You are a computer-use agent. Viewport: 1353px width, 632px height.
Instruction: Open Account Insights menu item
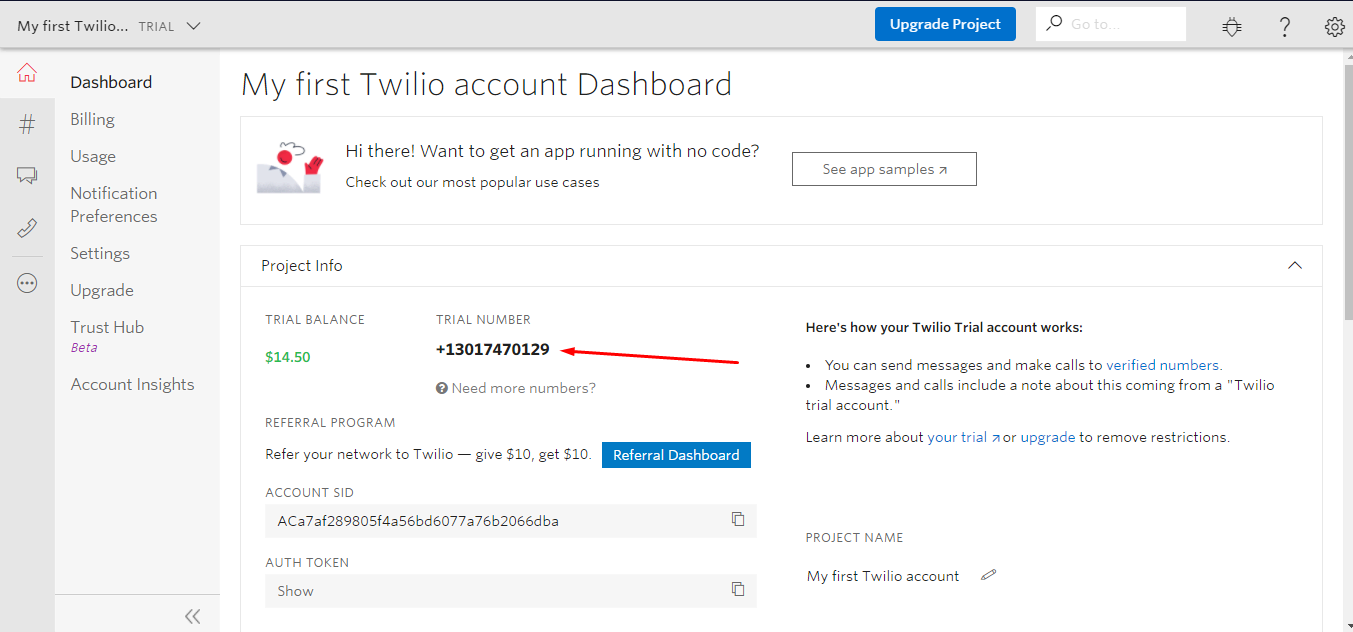coord(132,384)
